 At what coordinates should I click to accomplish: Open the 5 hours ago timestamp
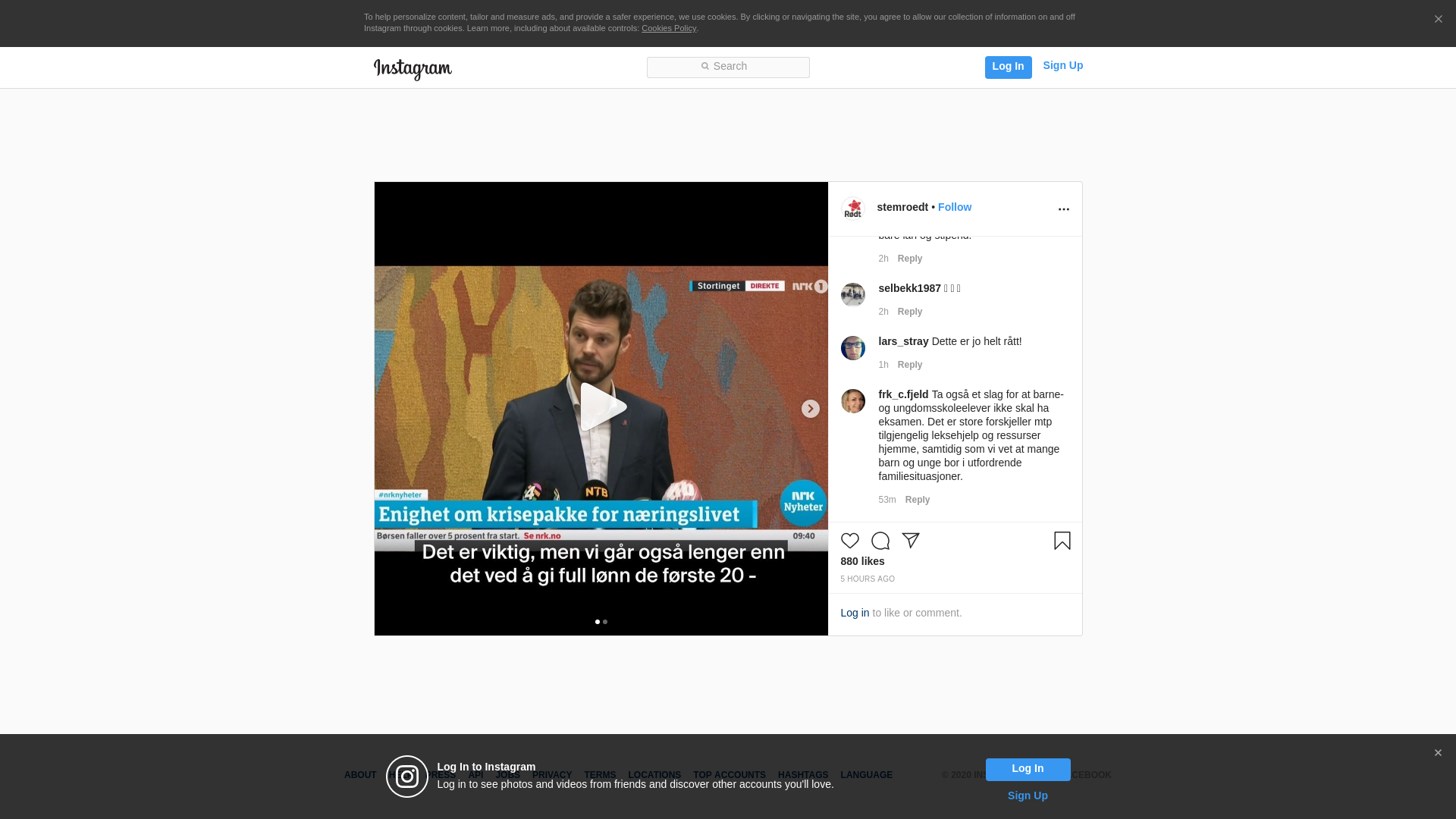[868, 579]
